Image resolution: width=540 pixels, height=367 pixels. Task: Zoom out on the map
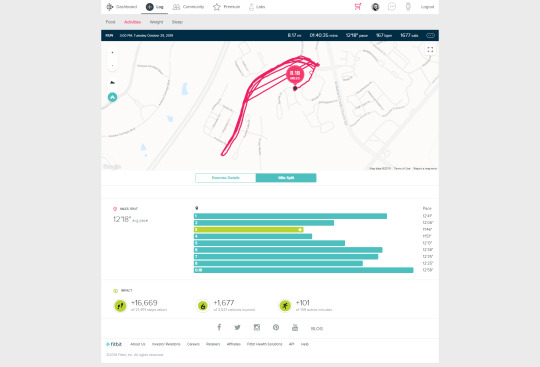coord(112,65)
